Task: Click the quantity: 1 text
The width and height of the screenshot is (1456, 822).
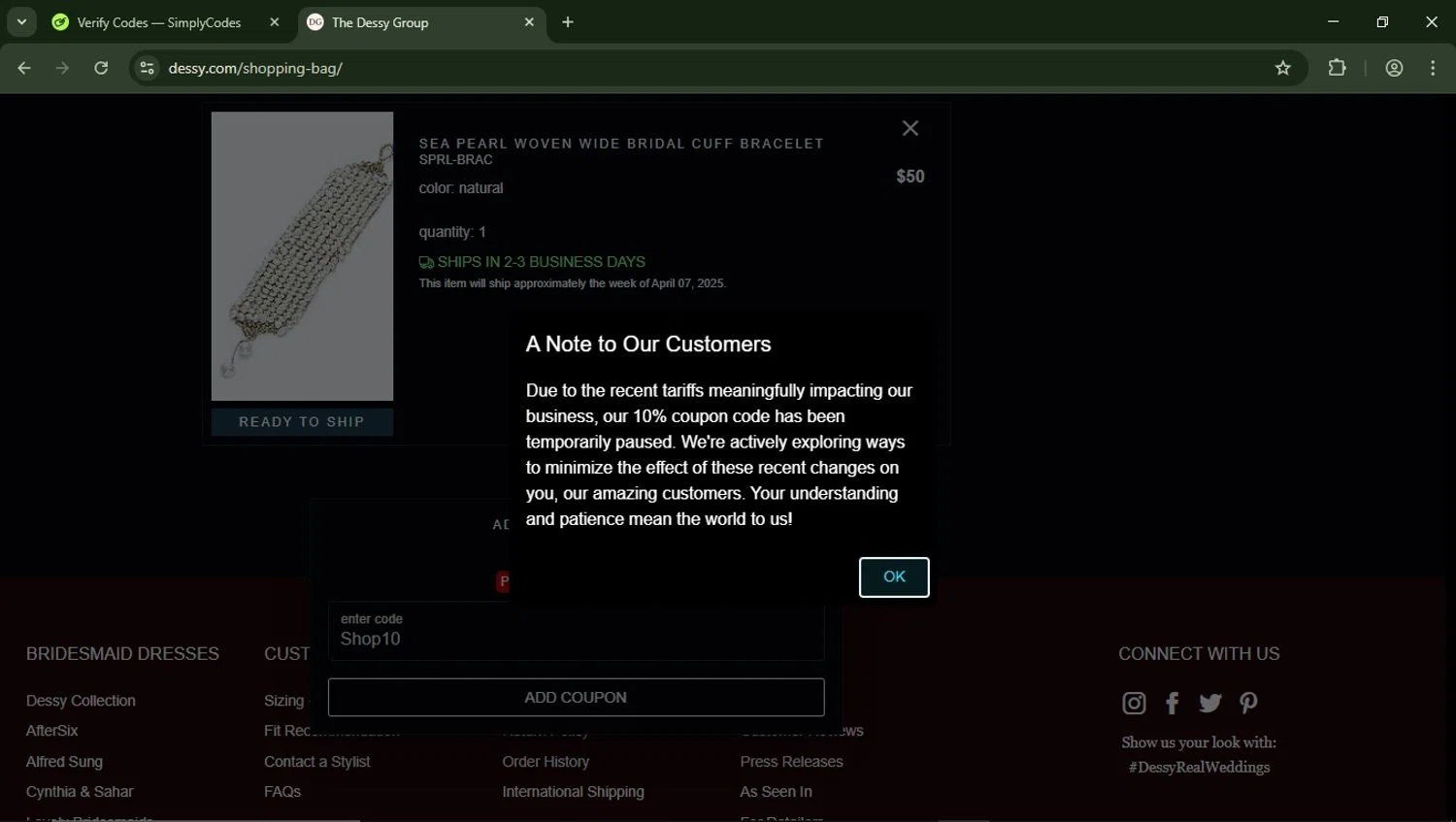Action: [x=452, y=232]
